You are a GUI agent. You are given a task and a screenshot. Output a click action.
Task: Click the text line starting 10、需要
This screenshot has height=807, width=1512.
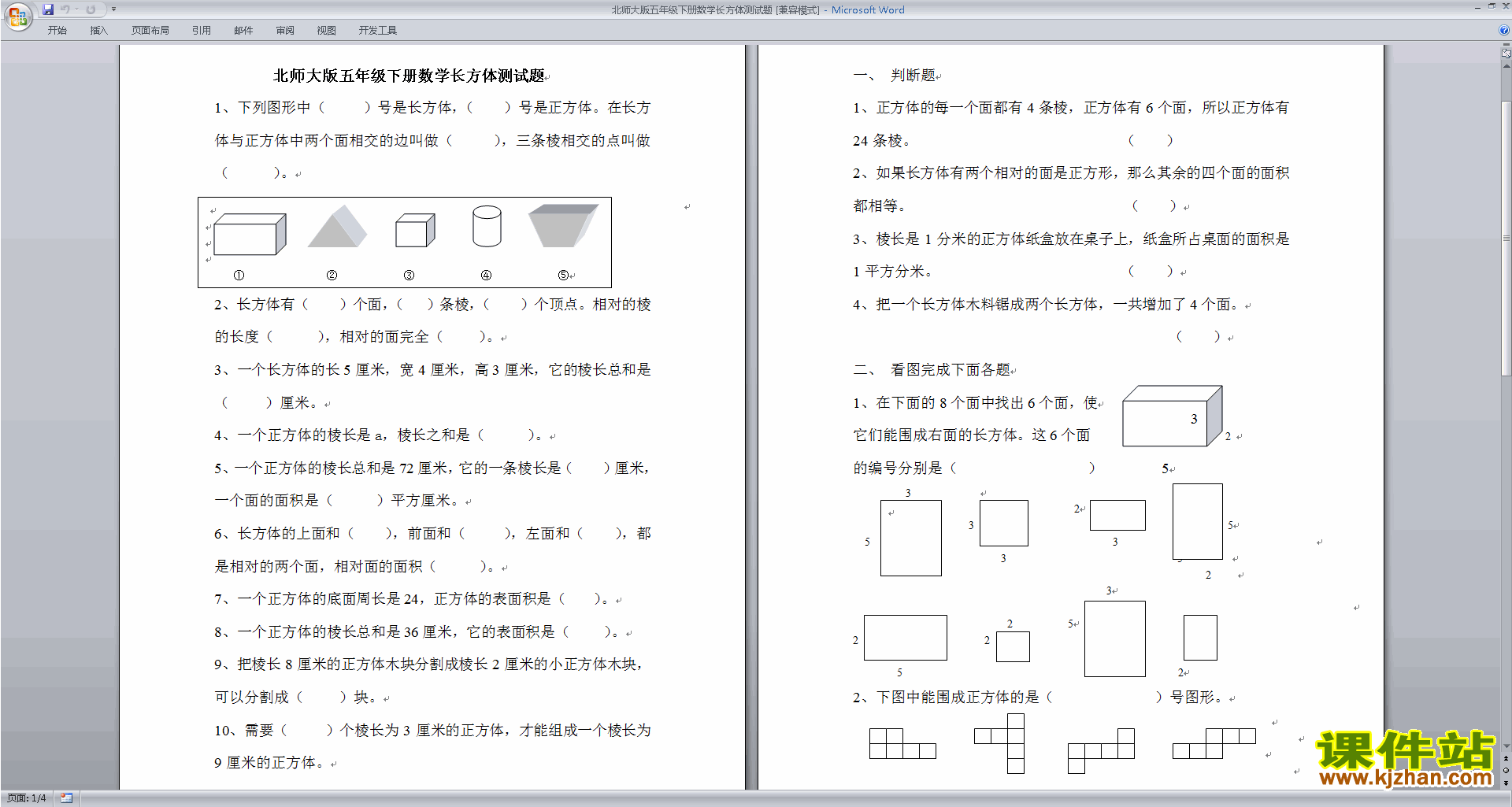coord(432,731)
